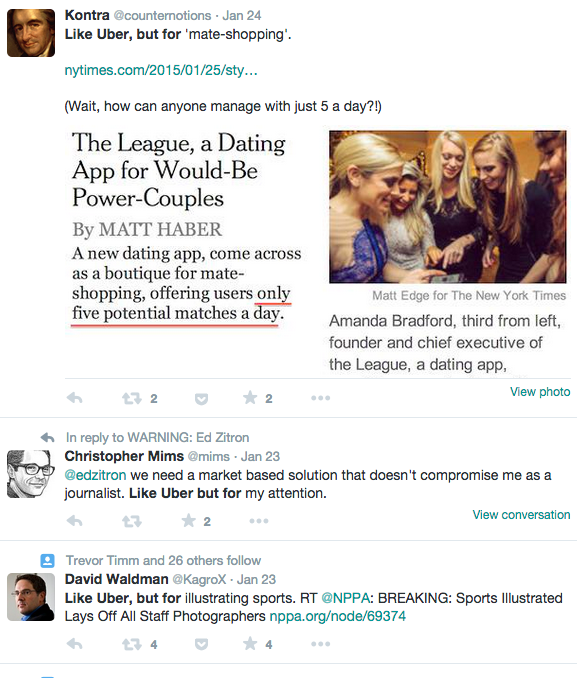Image resolution: width=577 pixels, height=678 pixels.
Task: Click View photo link
Action: (540, 392)
